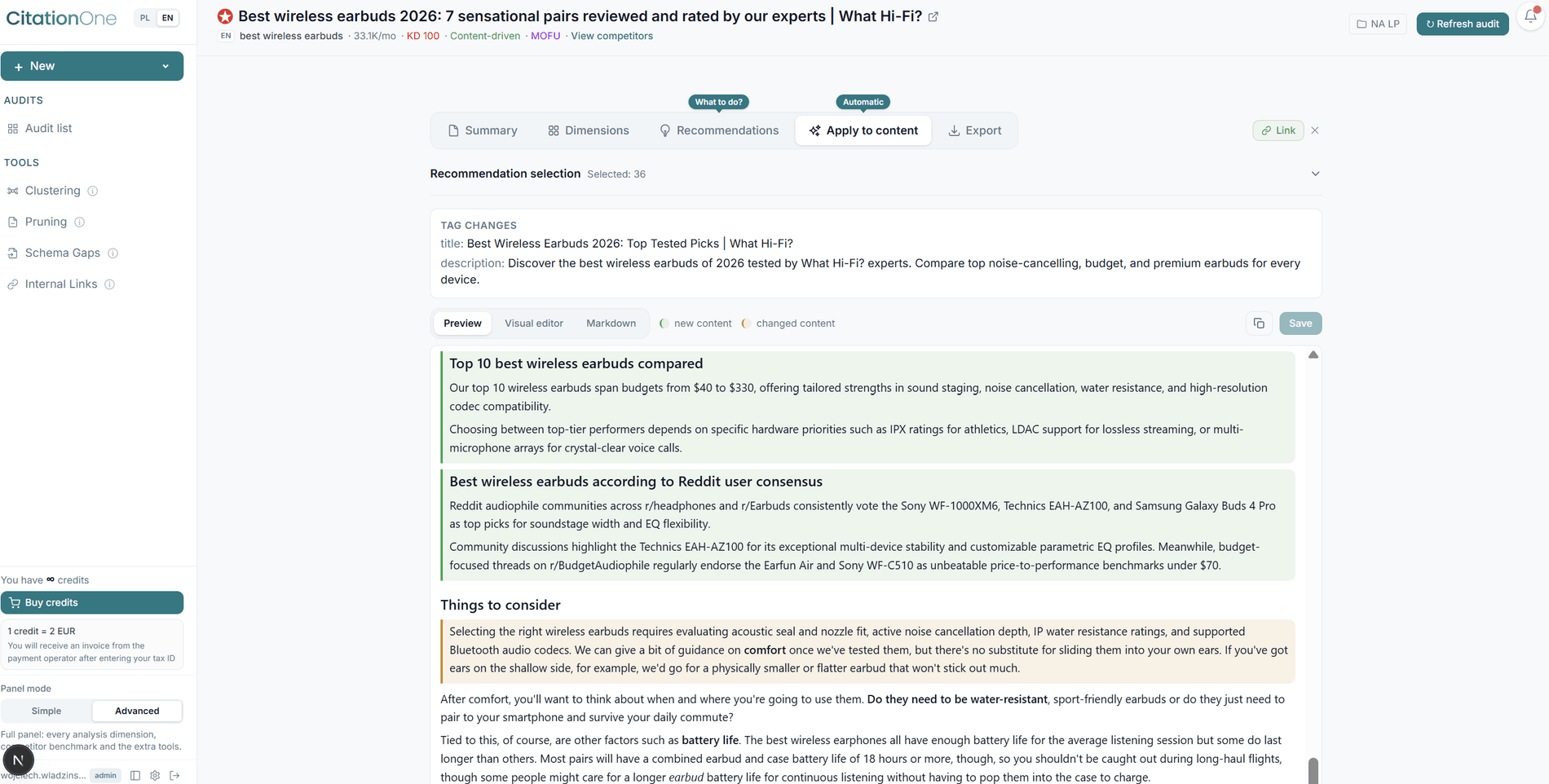
Task: Click View competitors link
Action: pos(611,36)
